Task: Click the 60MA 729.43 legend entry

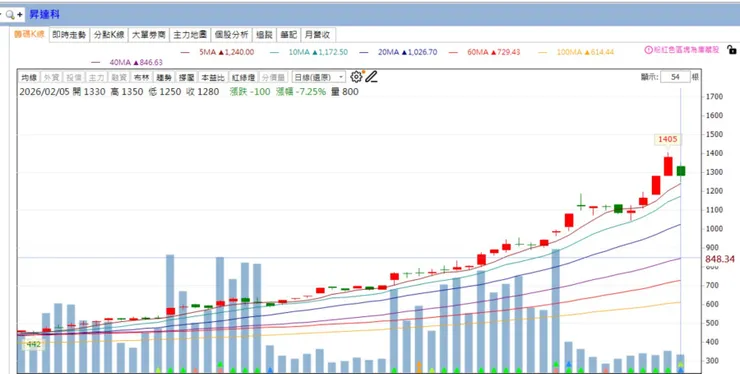Action: (x=484, y=52)
